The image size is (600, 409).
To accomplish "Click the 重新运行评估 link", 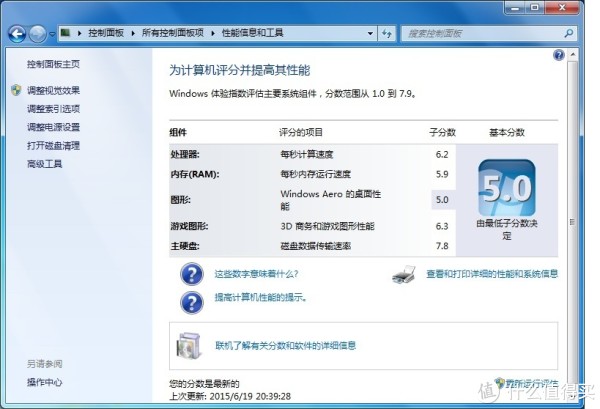I will (532, 383).
